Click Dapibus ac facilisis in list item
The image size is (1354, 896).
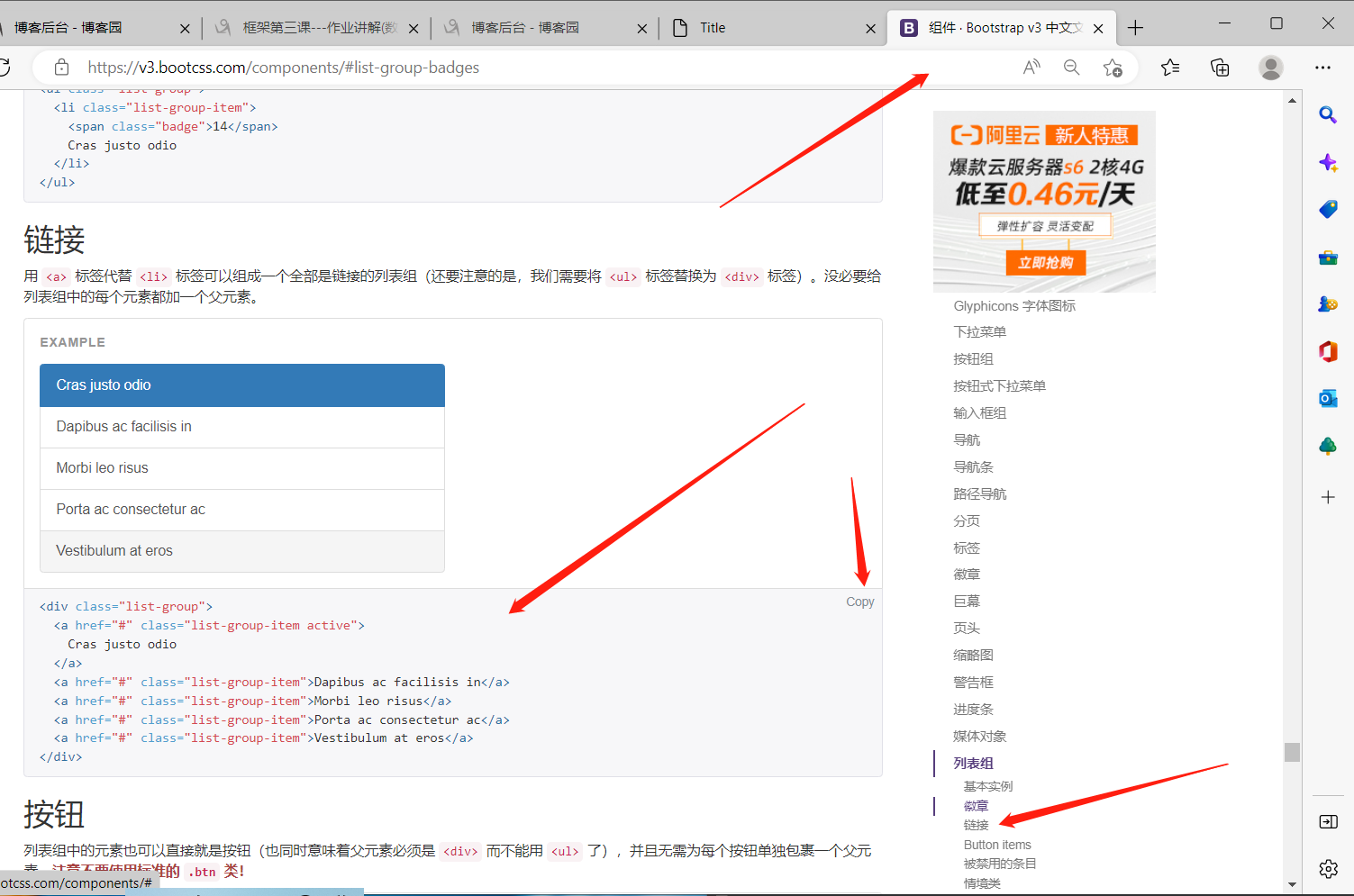pyautogui.click(x=242, y=427)
